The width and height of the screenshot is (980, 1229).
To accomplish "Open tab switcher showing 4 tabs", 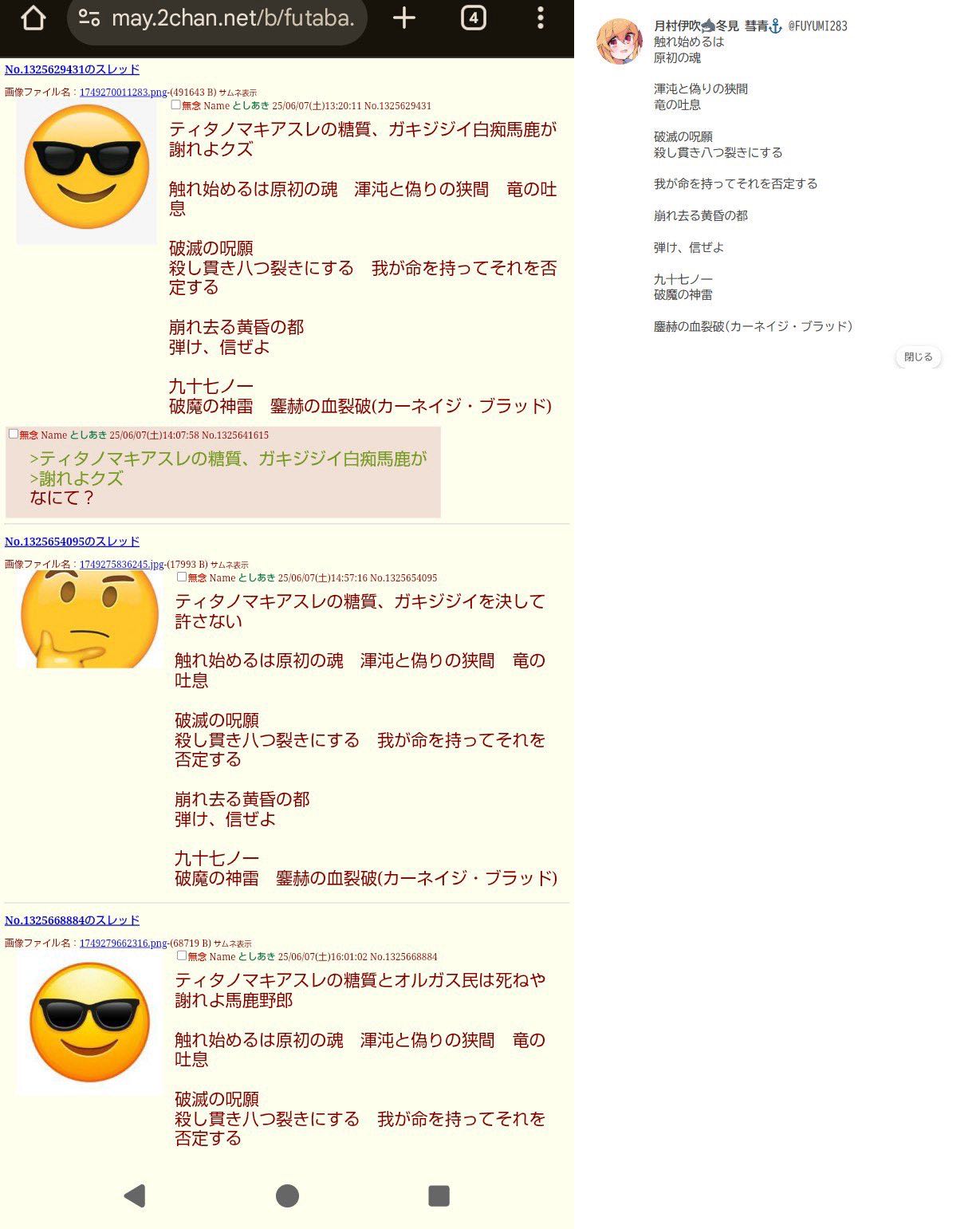I will point(473,18).
